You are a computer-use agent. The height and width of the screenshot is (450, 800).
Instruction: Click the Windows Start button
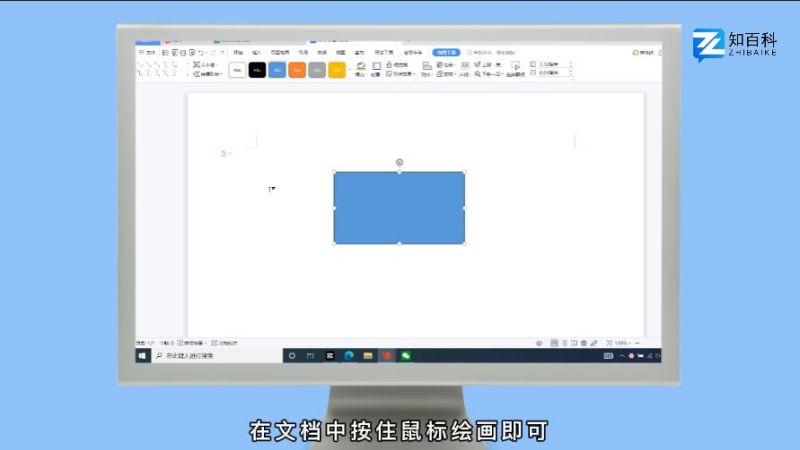(143, 355)
